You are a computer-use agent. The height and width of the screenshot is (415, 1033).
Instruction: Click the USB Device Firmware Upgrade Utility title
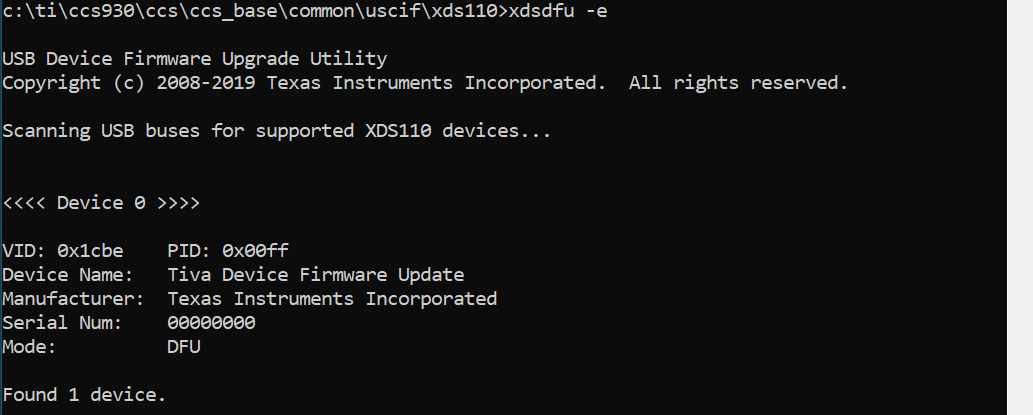point(195,59)
